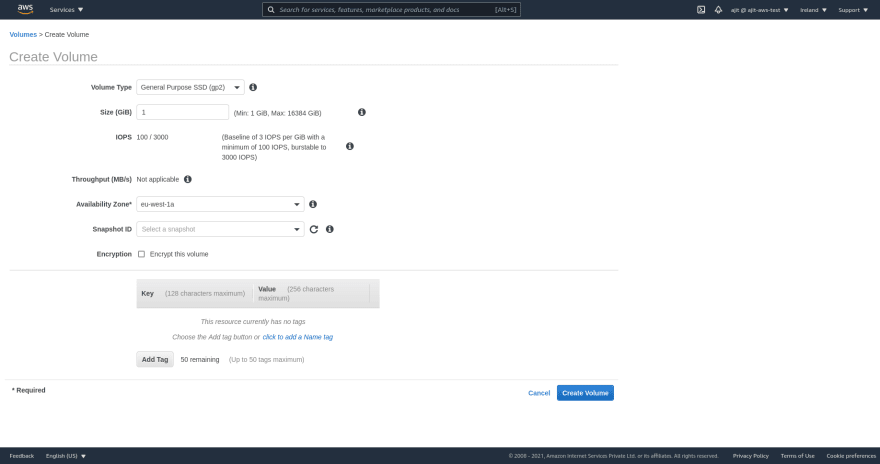Focus the Size (GiB) input field
880x464 pixels.
pyautogui.click(x=182, y=112)
